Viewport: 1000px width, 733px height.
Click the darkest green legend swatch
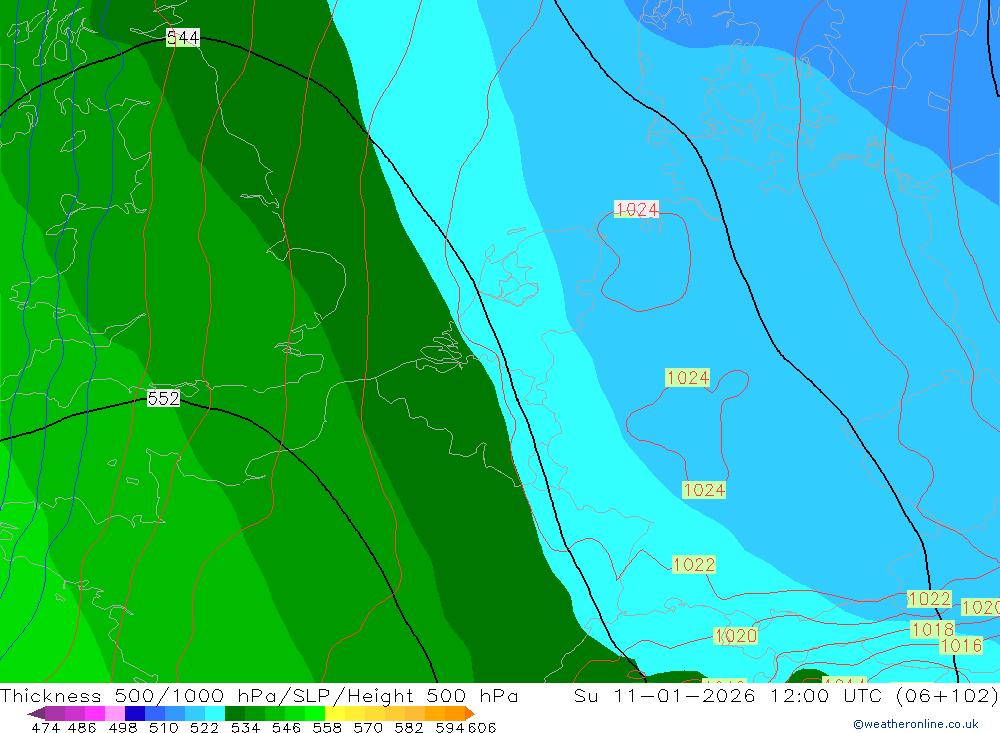[235, 713]
